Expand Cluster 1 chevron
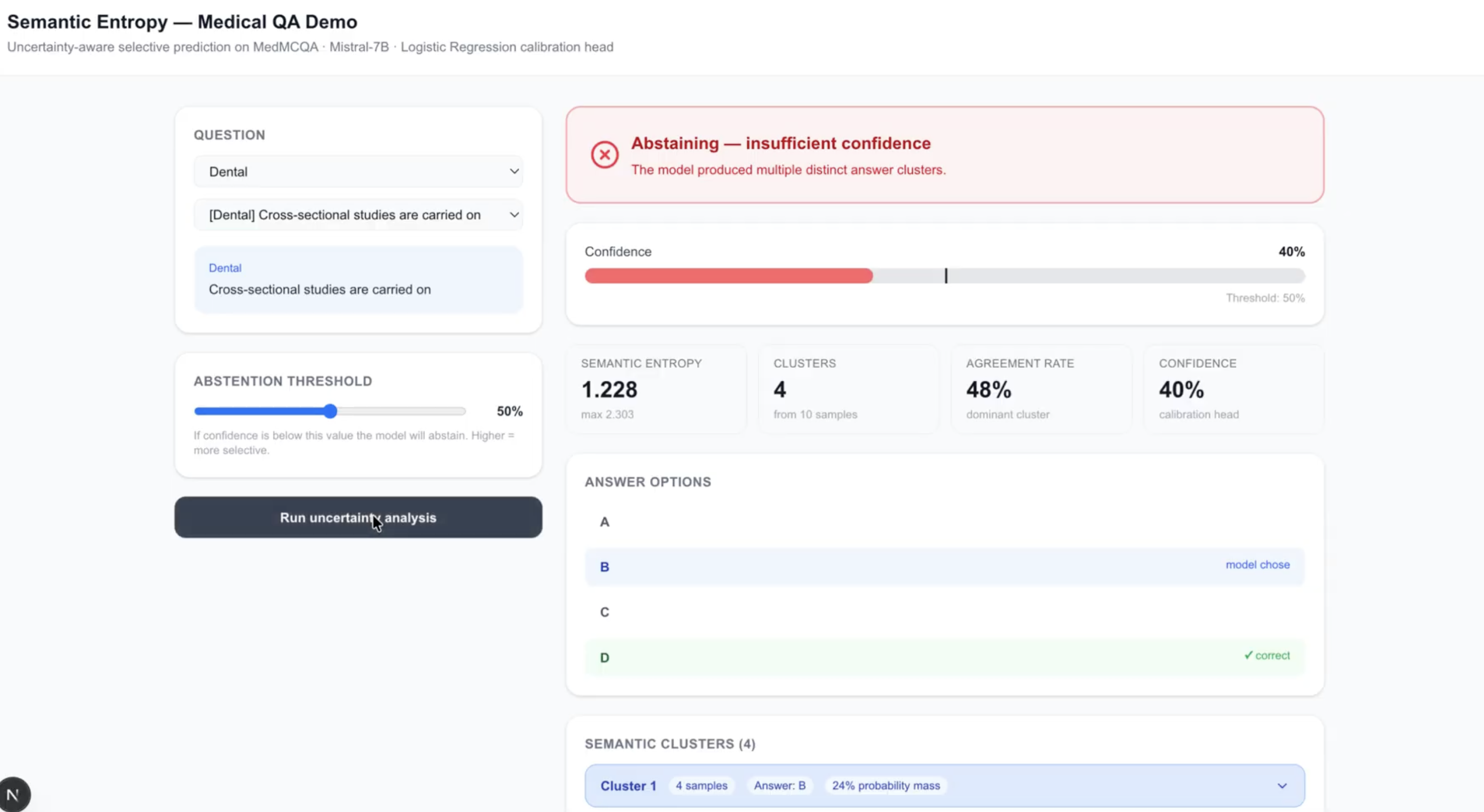The height and width of the screenshot is (812, 1484). coord(1282,786)
